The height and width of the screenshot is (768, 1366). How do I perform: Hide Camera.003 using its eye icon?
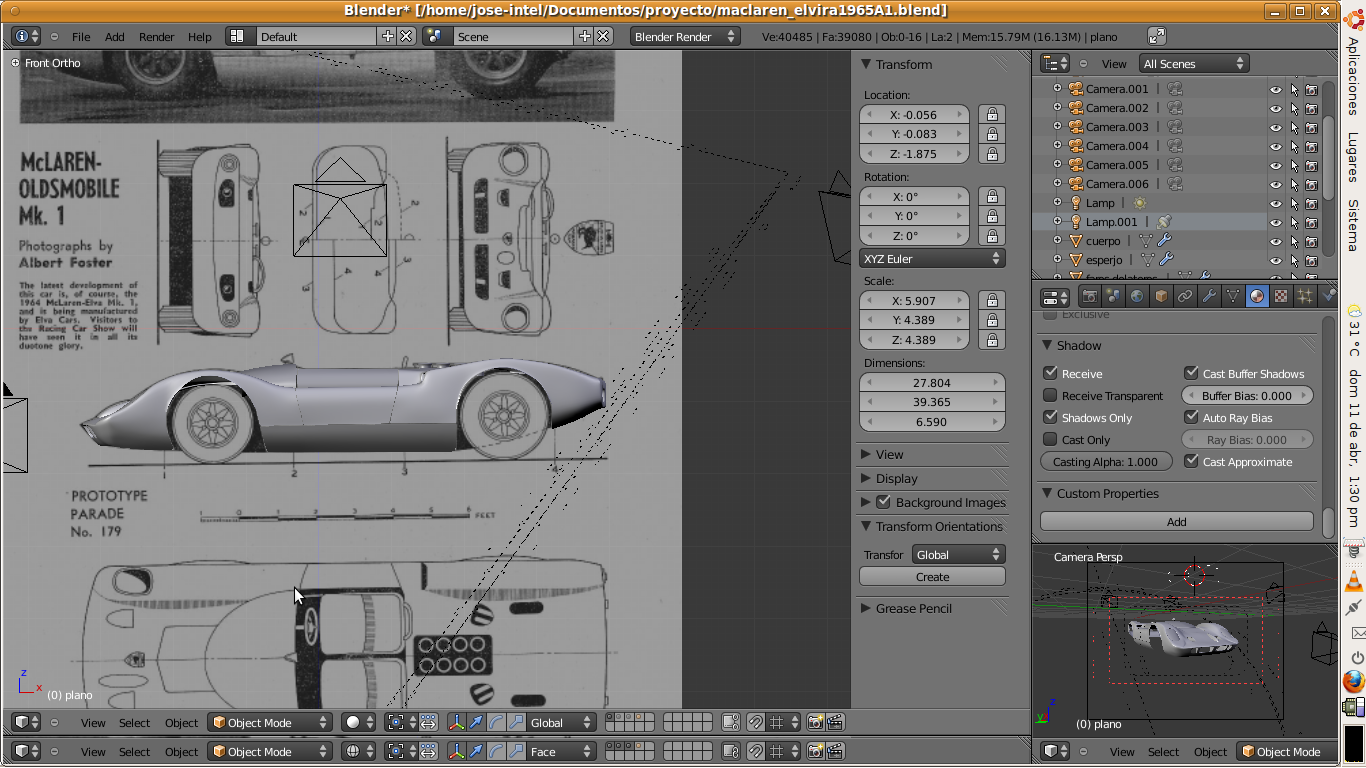click(x=1275, y=127)
